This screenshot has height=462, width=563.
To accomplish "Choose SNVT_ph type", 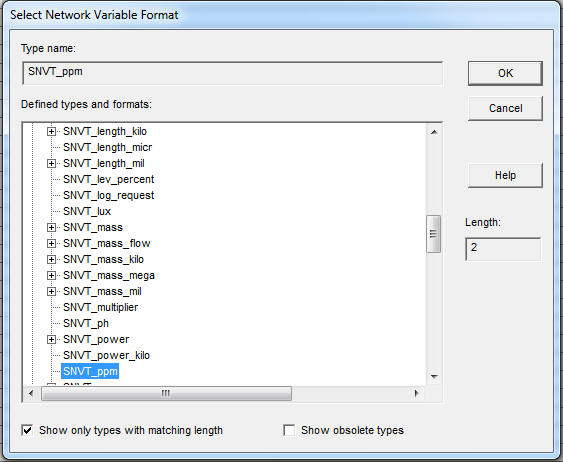I will tap(86, 323).
